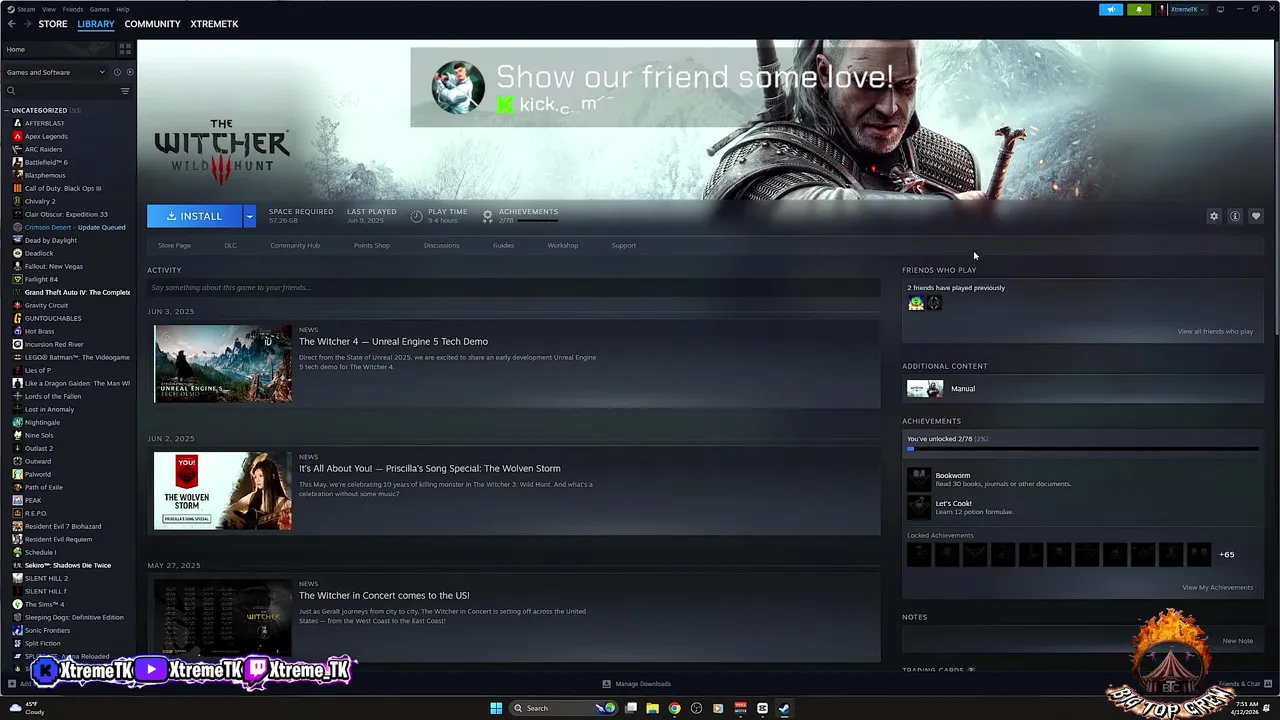Click the Bookworm achievement icon

(918, 479)
